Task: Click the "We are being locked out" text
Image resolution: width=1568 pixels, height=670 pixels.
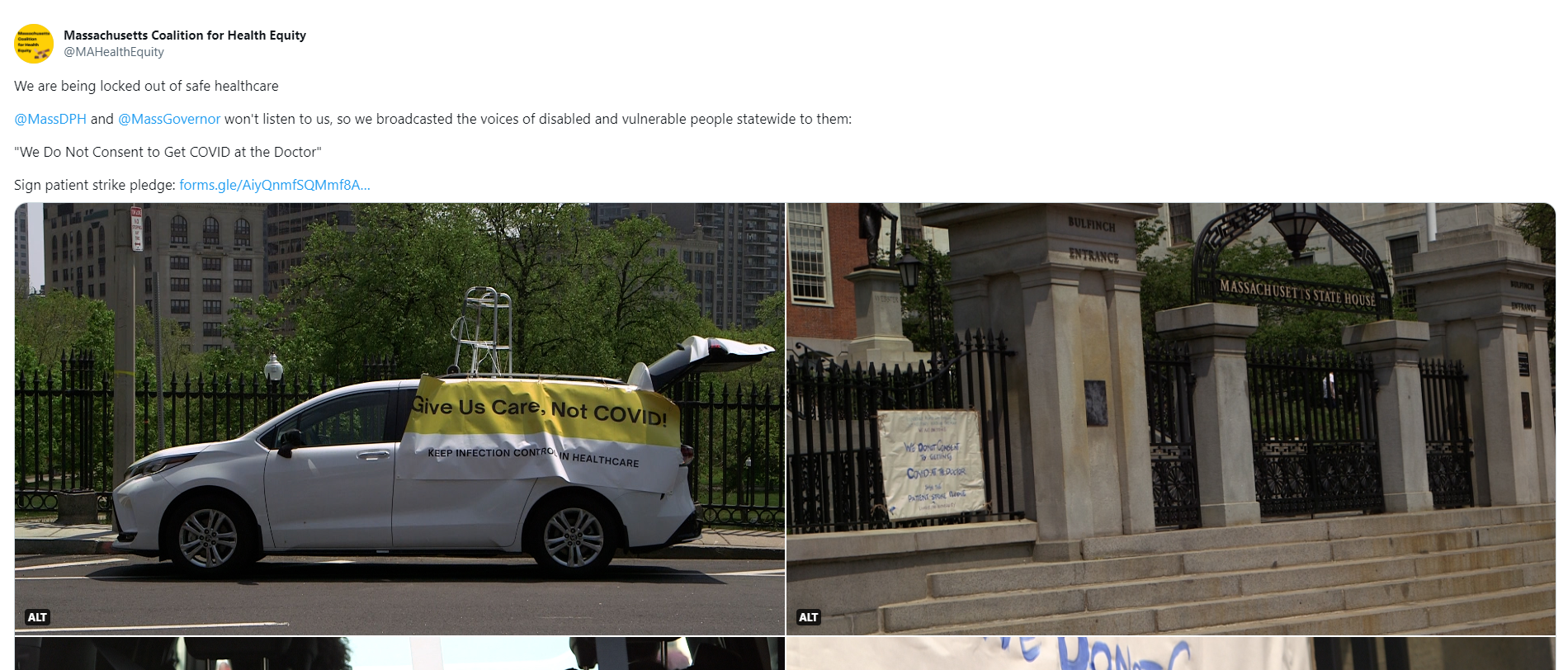Action: (146, 86)
